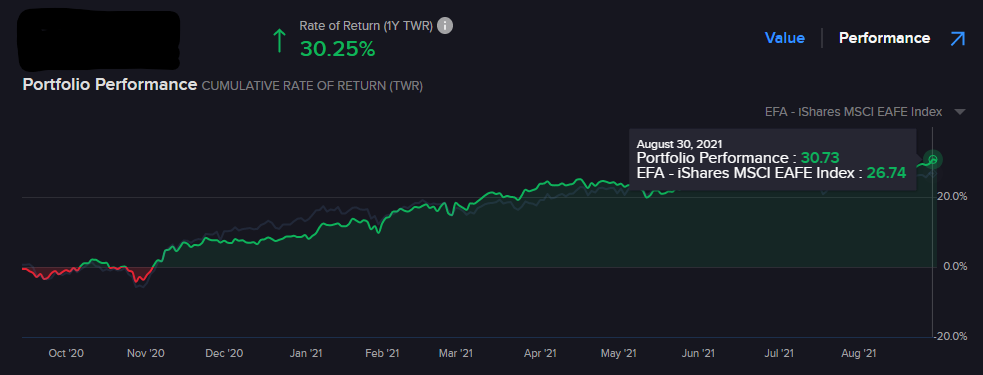Click the August 30 data point marker on chart
The height and width of the screenshot is (375, 983).
[933, 160]
